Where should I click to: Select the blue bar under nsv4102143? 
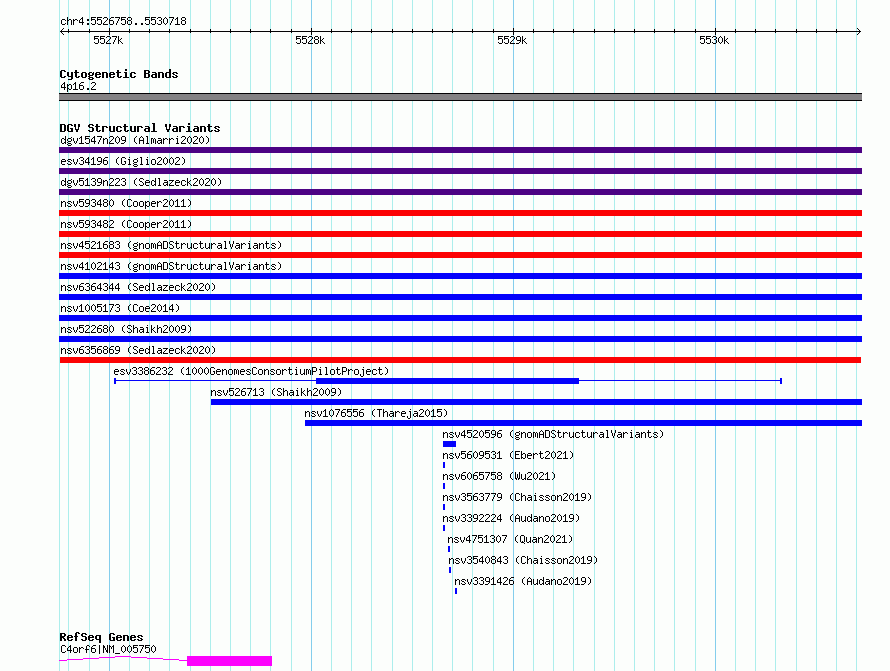[x=460, y=276]
